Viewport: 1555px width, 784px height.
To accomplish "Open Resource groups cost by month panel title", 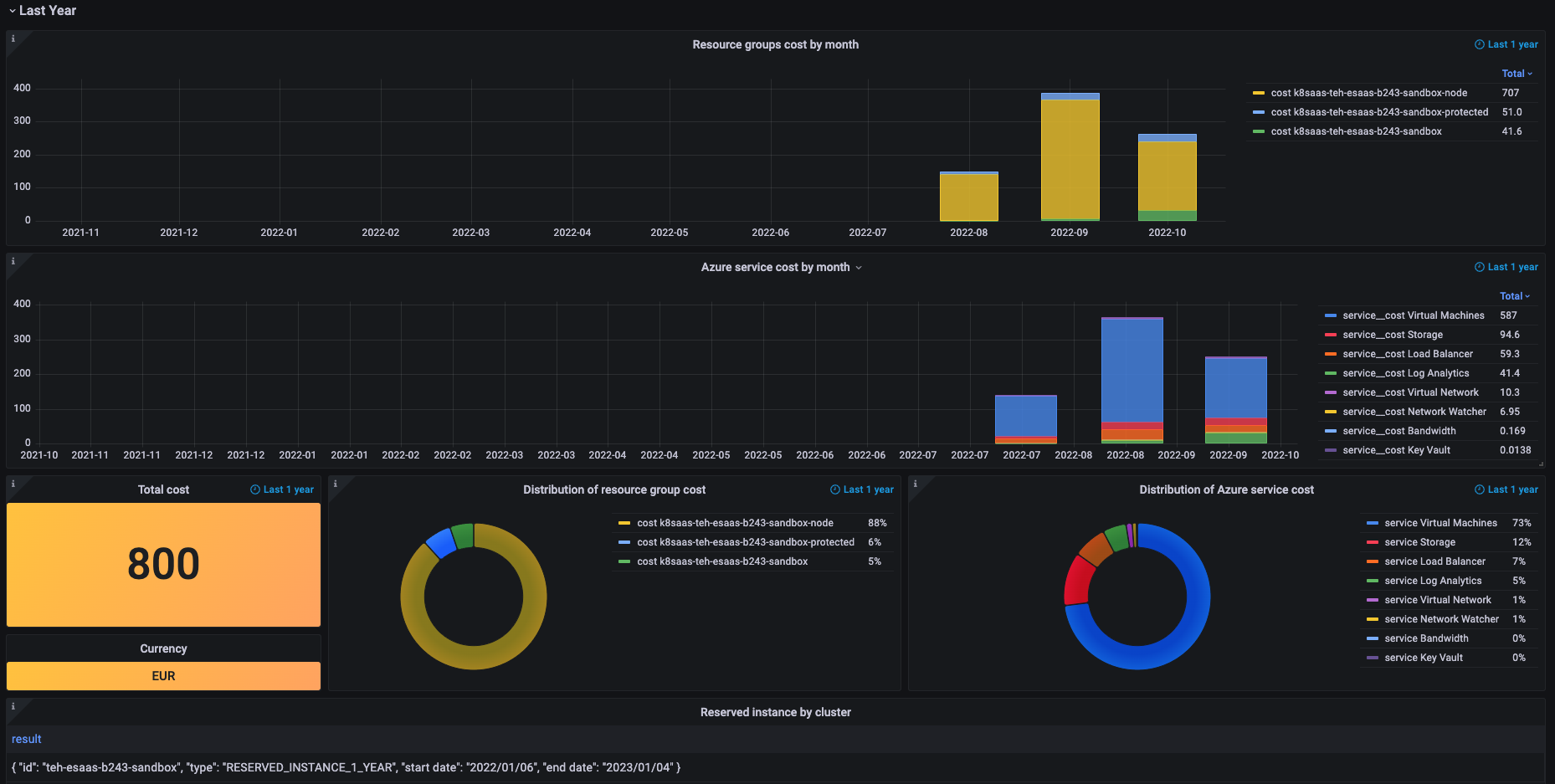I will 775,44.
